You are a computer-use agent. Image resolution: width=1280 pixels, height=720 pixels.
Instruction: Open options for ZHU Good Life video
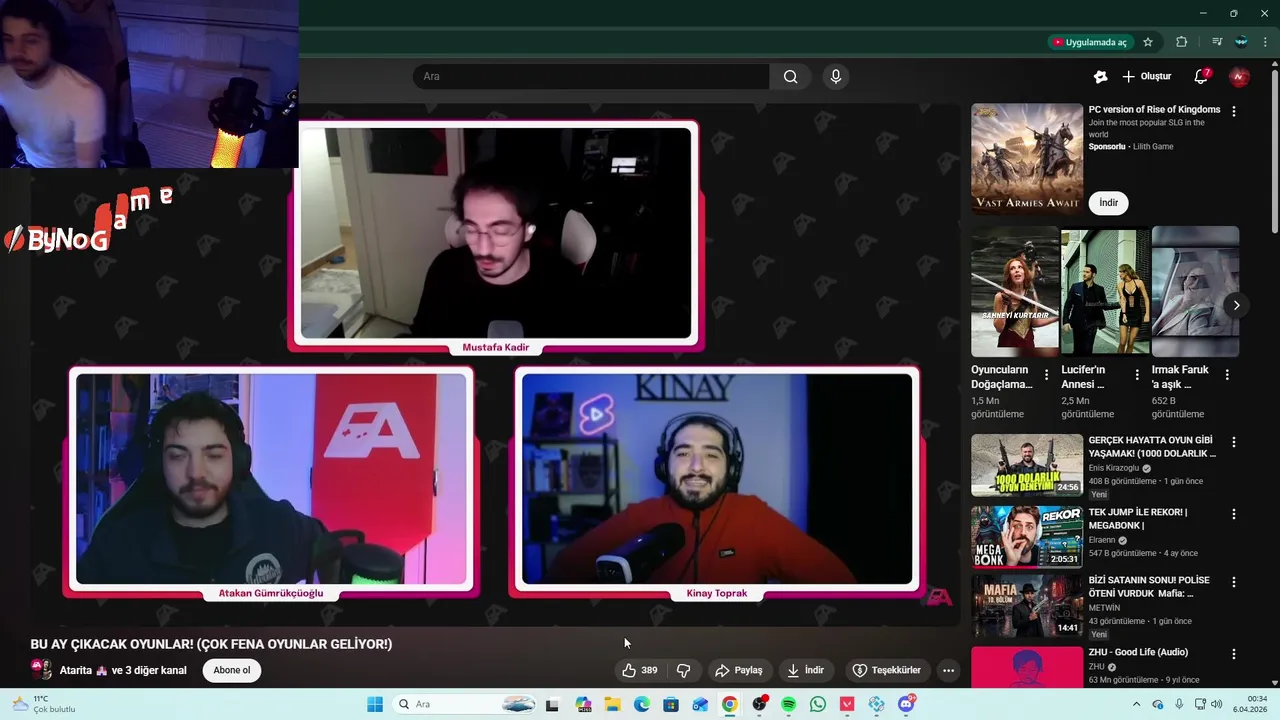pos(1233,654)
